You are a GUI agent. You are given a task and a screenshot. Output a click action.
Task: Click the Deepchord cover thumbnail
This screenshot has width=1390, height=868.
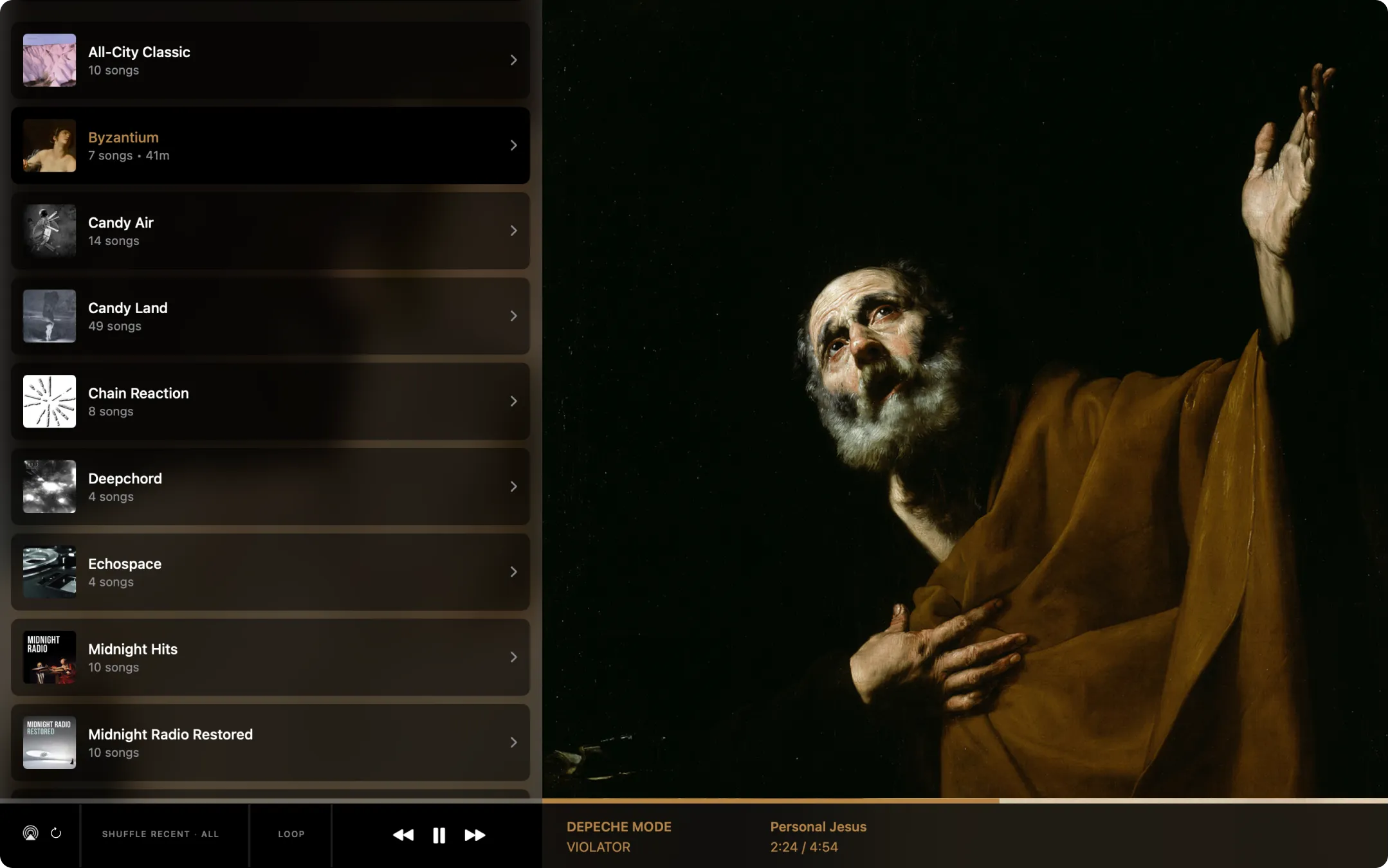[x=50, y=486]
